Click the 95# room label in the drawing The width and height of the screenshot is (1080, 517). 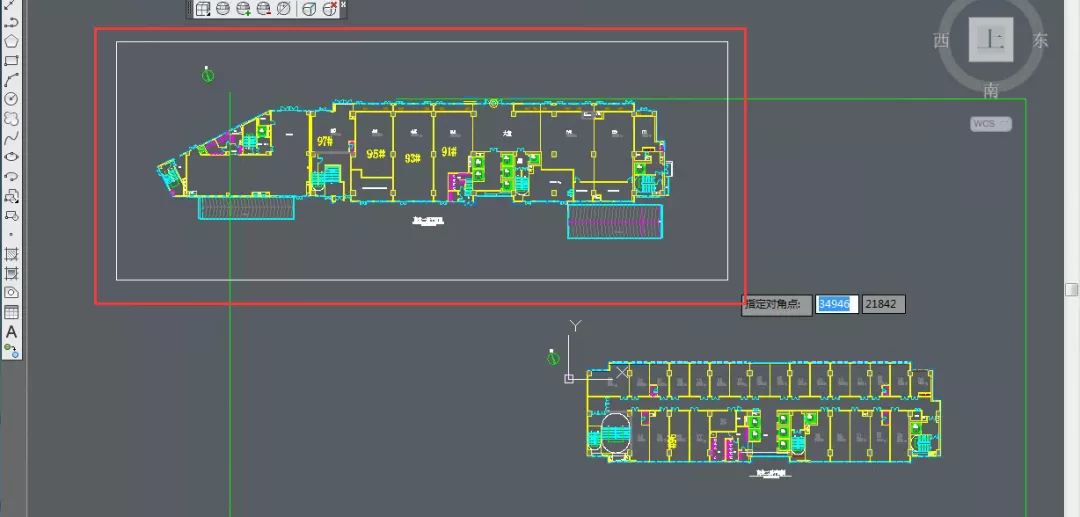(x=375, y=154)
